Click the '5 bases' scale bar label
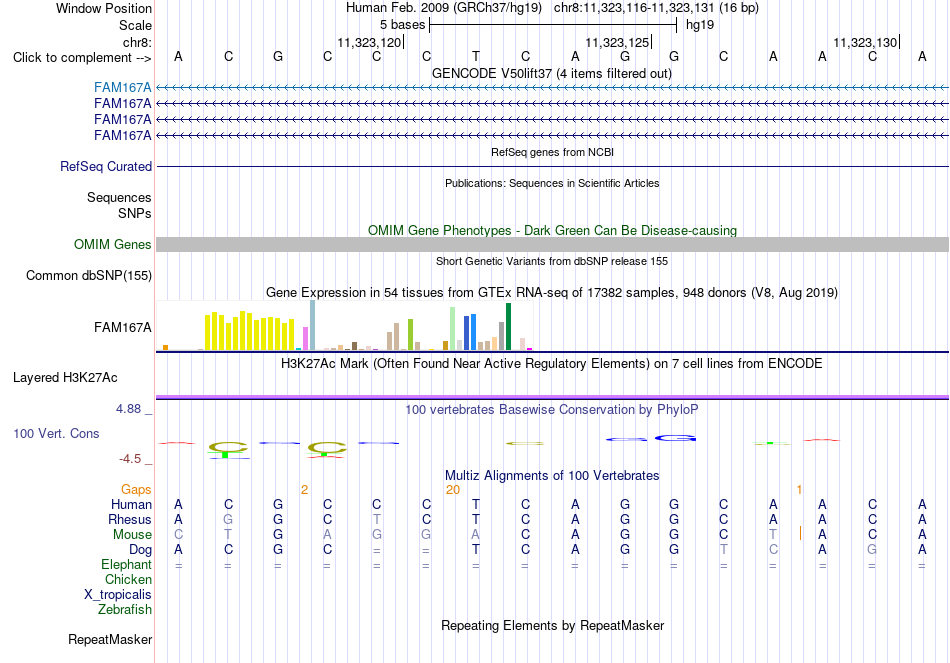Screen dimensions: 950x663 403,25
